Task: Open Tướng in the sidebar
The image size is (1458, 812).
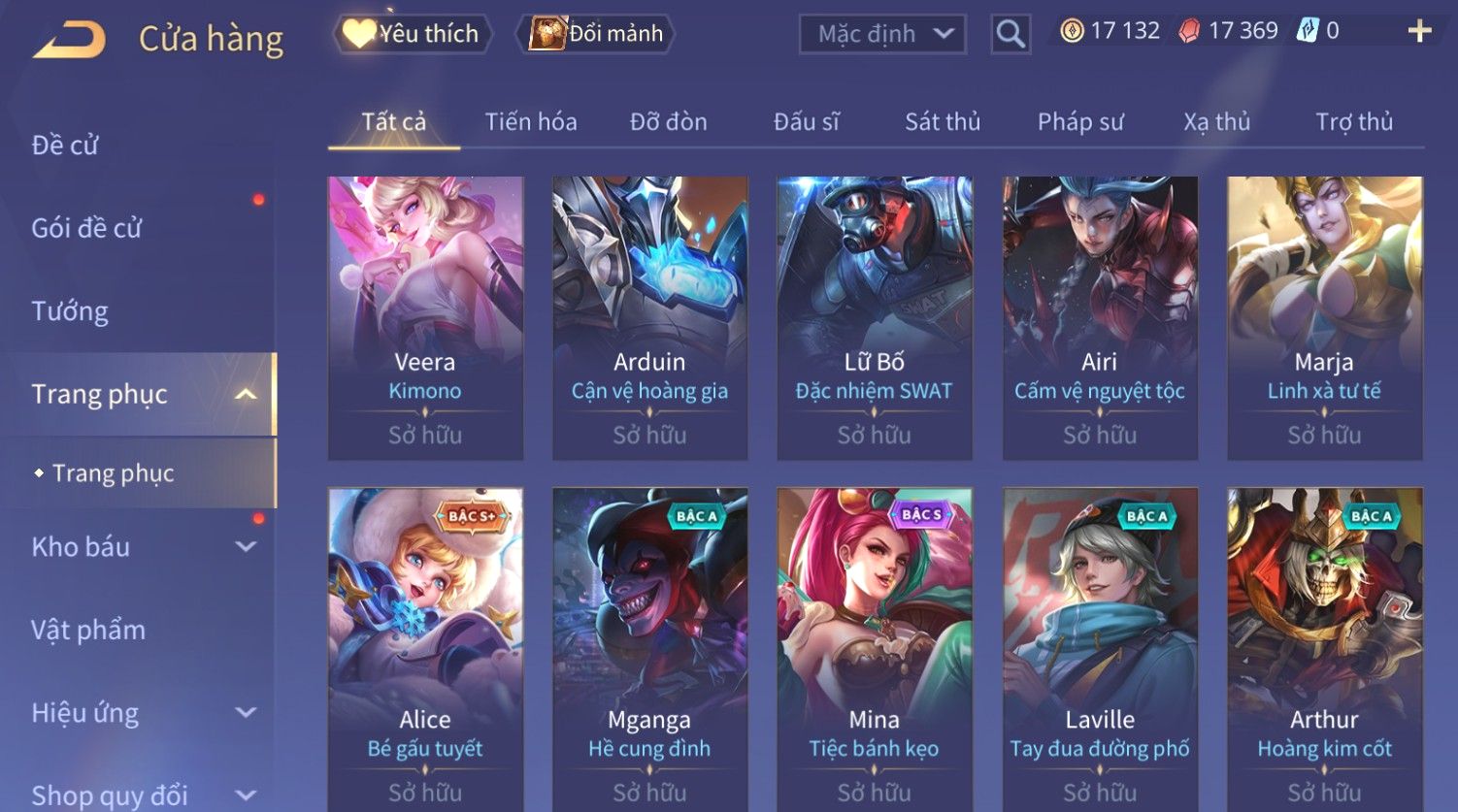Action: click(70, 311)
